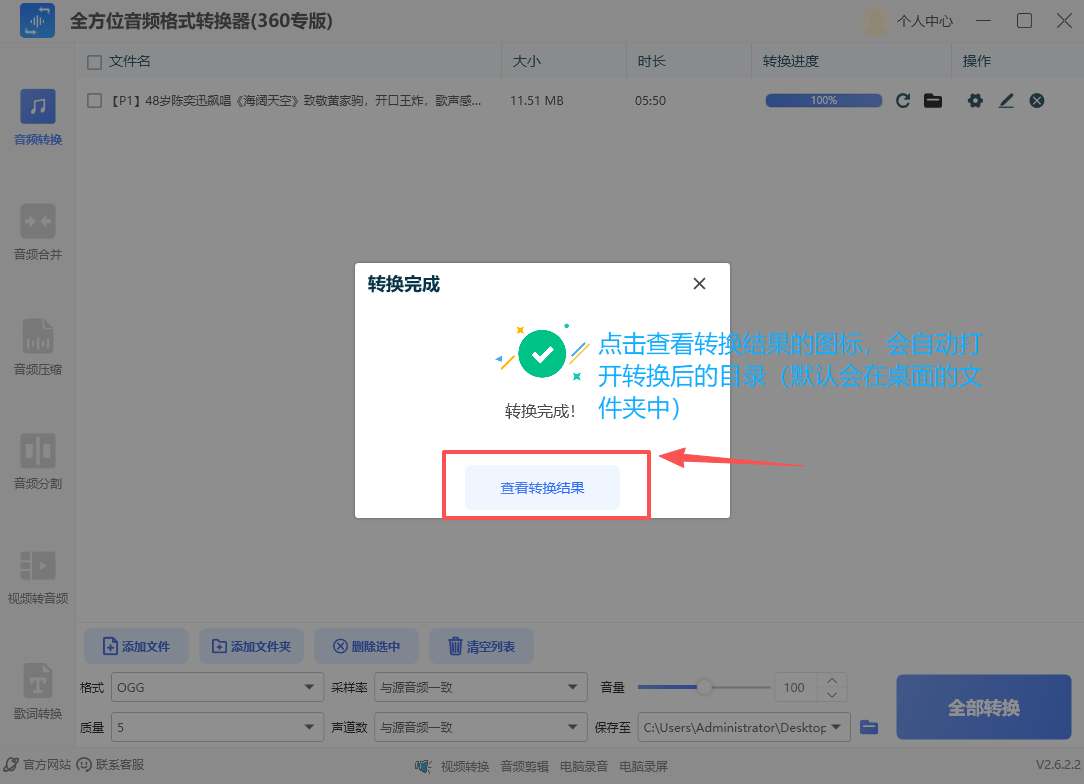
Task: Select the 音频合并 sidebar tool
Action: tap(37, 232)
